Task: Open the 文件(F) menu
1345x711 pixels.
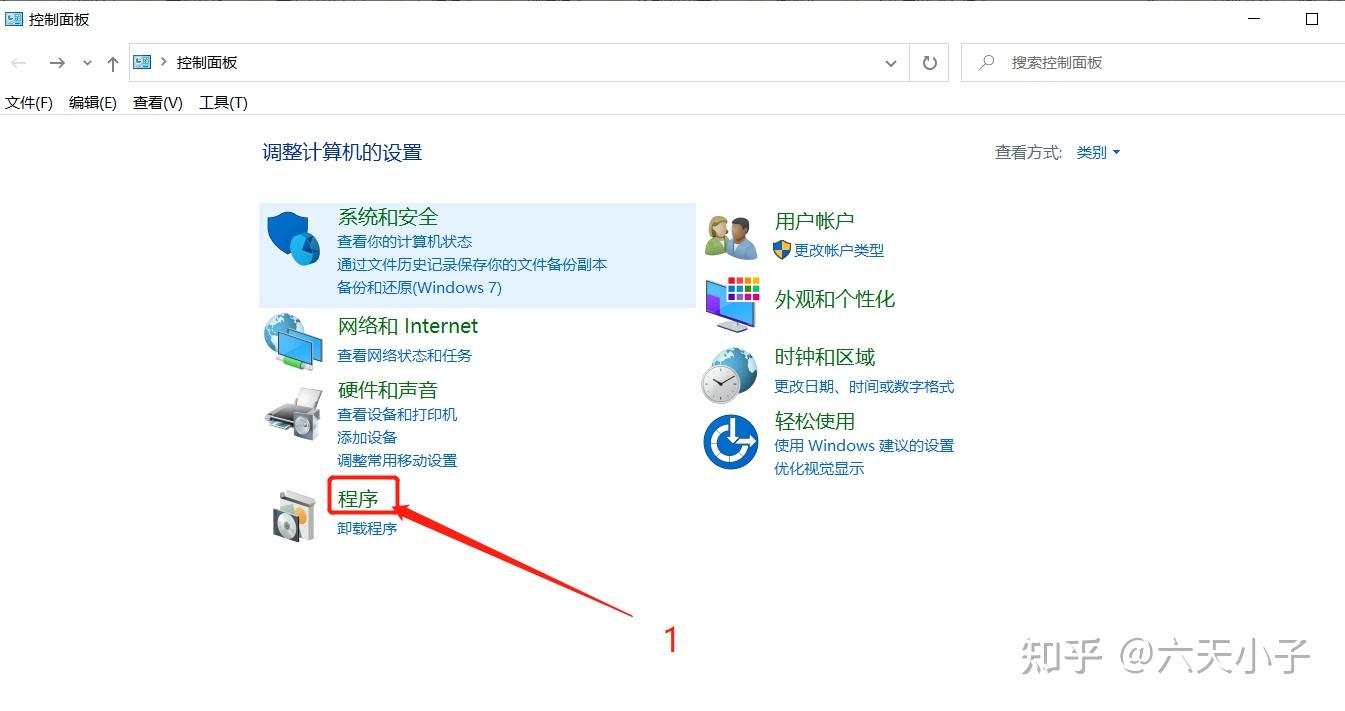Action: [29, 103]
